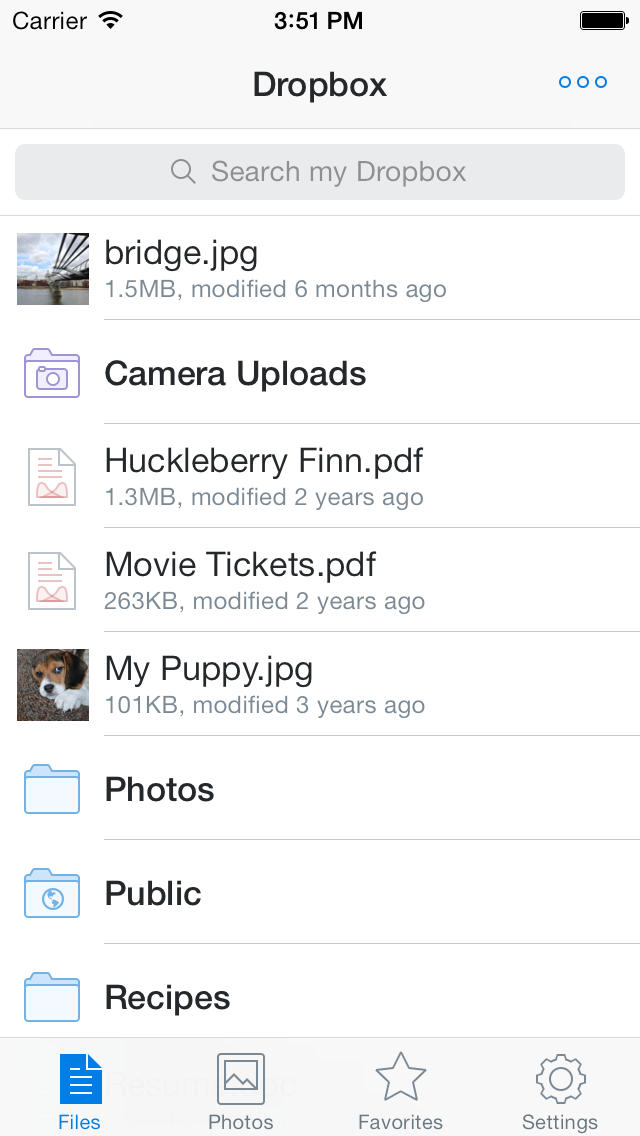Open Huckleberry Finn.pdf file name
The width and height of the screenshot is (640, 1136).
click(264, 461)
